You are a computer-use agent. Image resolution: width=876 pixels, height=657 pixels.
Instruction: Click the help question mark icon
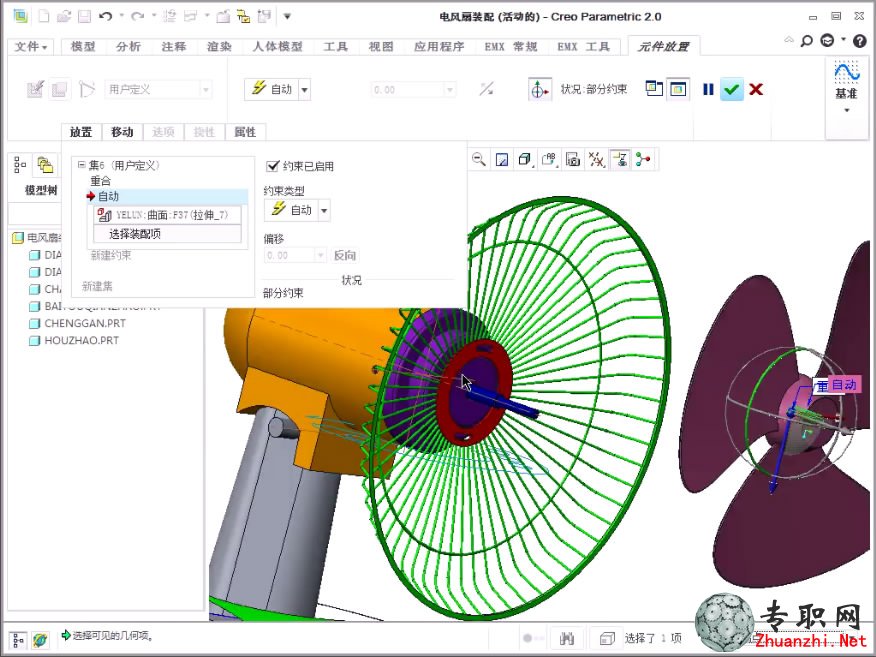click(860, 40)
